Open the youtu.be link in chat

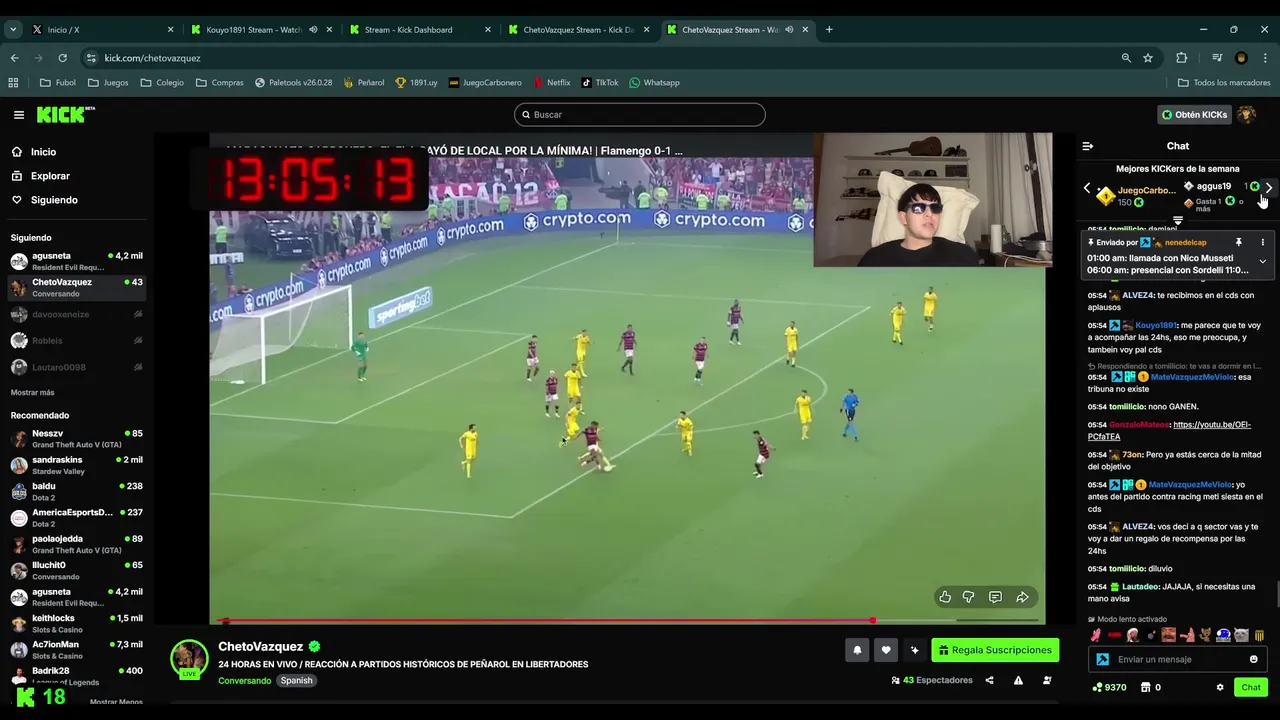coord(1169,431)
